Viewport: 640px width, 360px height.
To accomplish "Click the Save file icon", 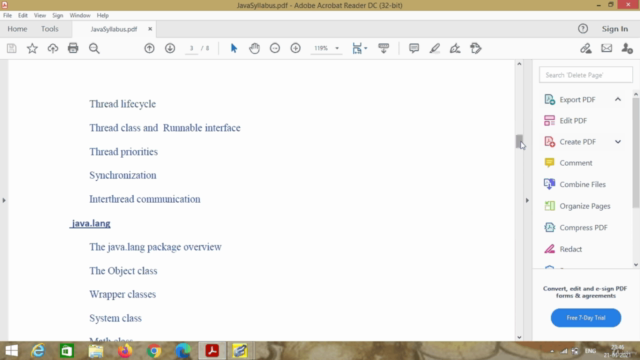I will (x=11, y=49).
